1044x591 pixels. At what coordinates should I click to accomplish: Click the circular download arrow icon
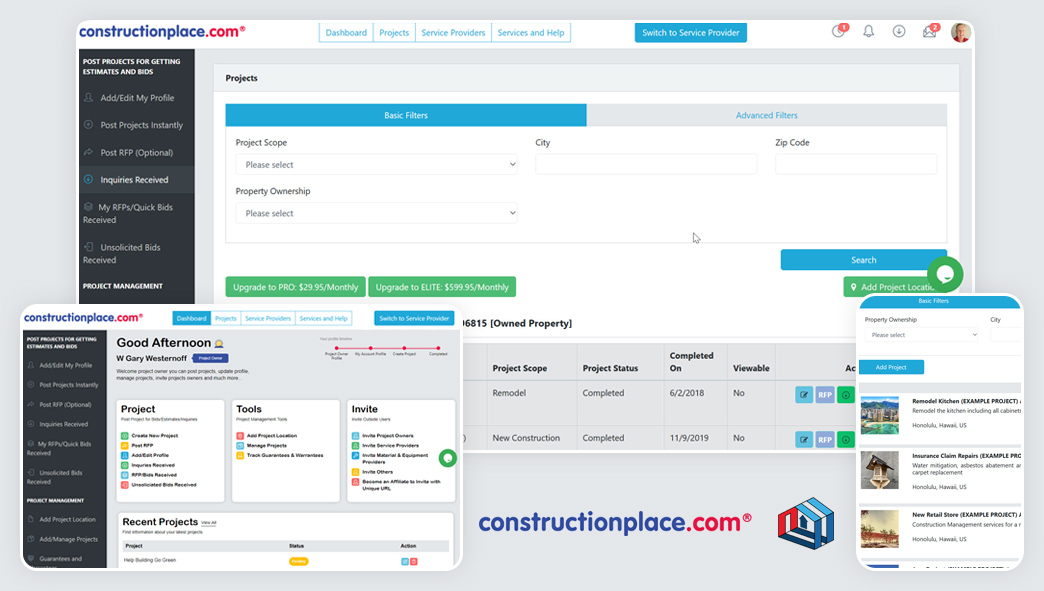899,31
